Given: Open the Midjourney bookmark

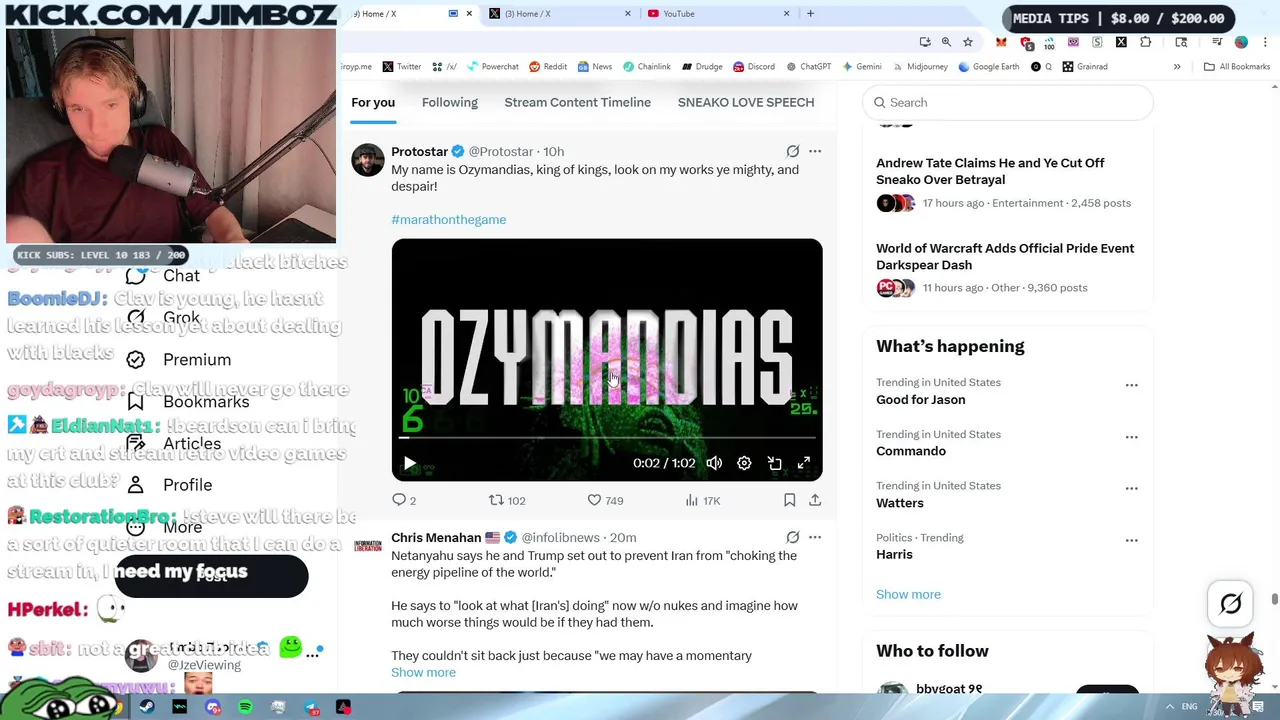Looking at the screenshot, I should [919, 66].
